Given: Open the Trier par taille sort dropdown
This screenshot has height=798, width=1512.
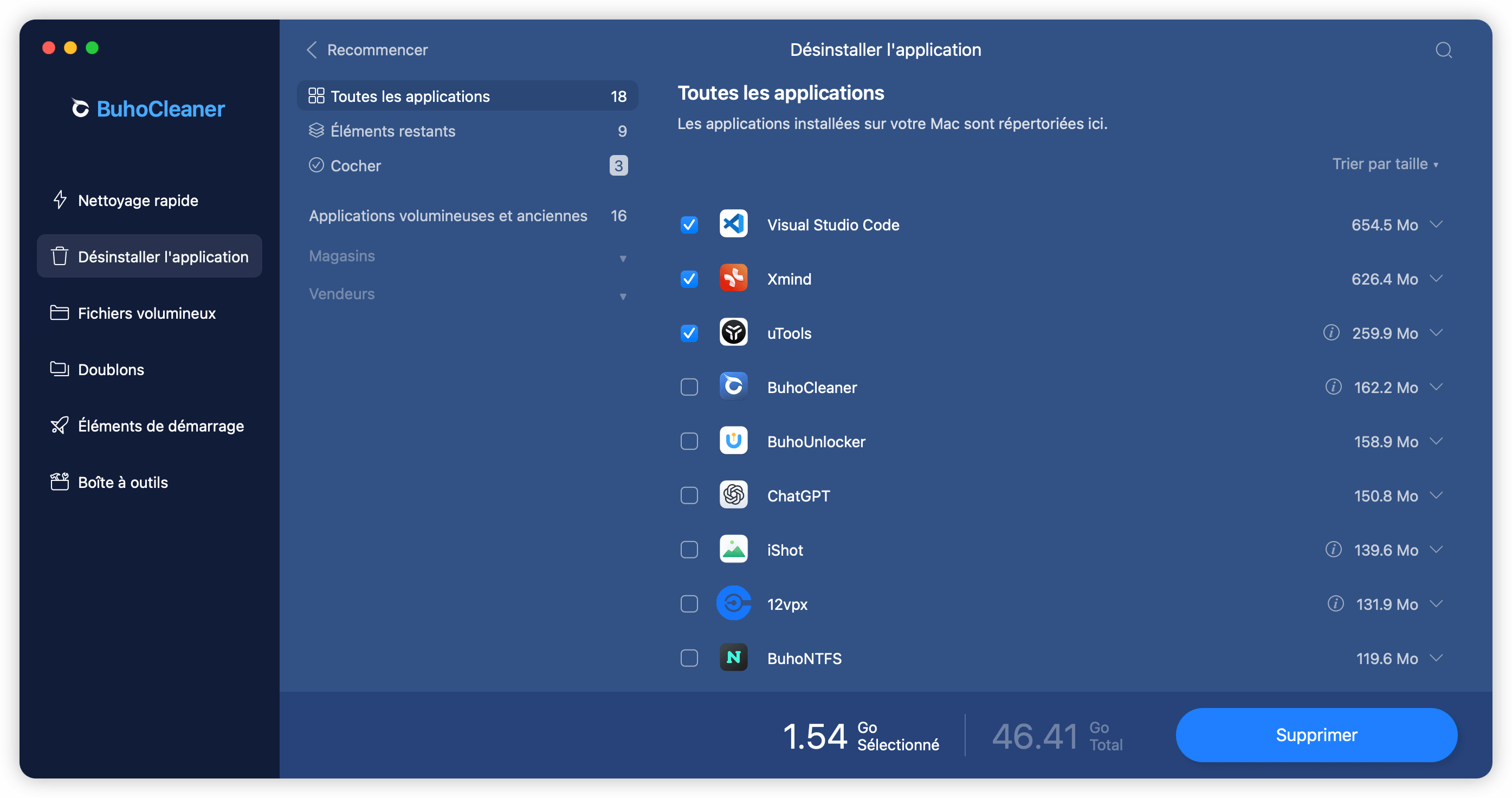Looking at the screenshot, I should [1385, 164].
